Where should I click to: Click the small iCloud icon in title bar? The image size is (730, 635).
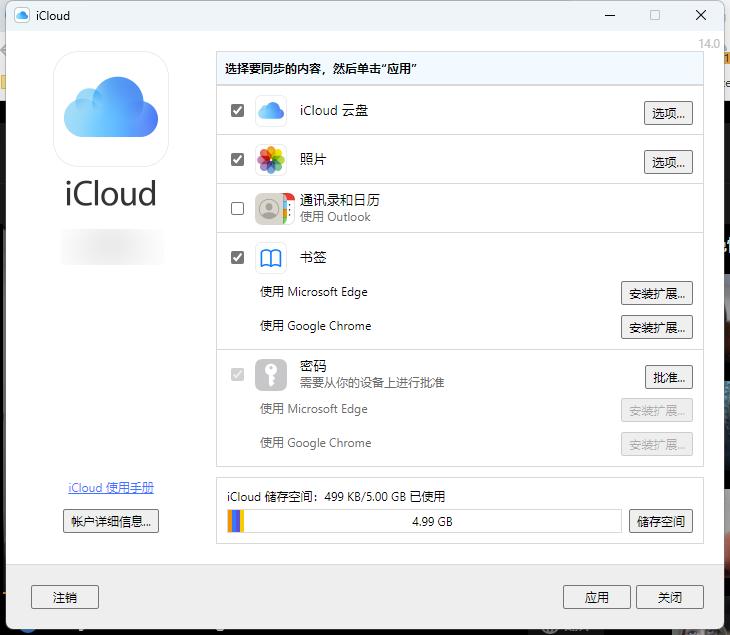tap(22, 15)
